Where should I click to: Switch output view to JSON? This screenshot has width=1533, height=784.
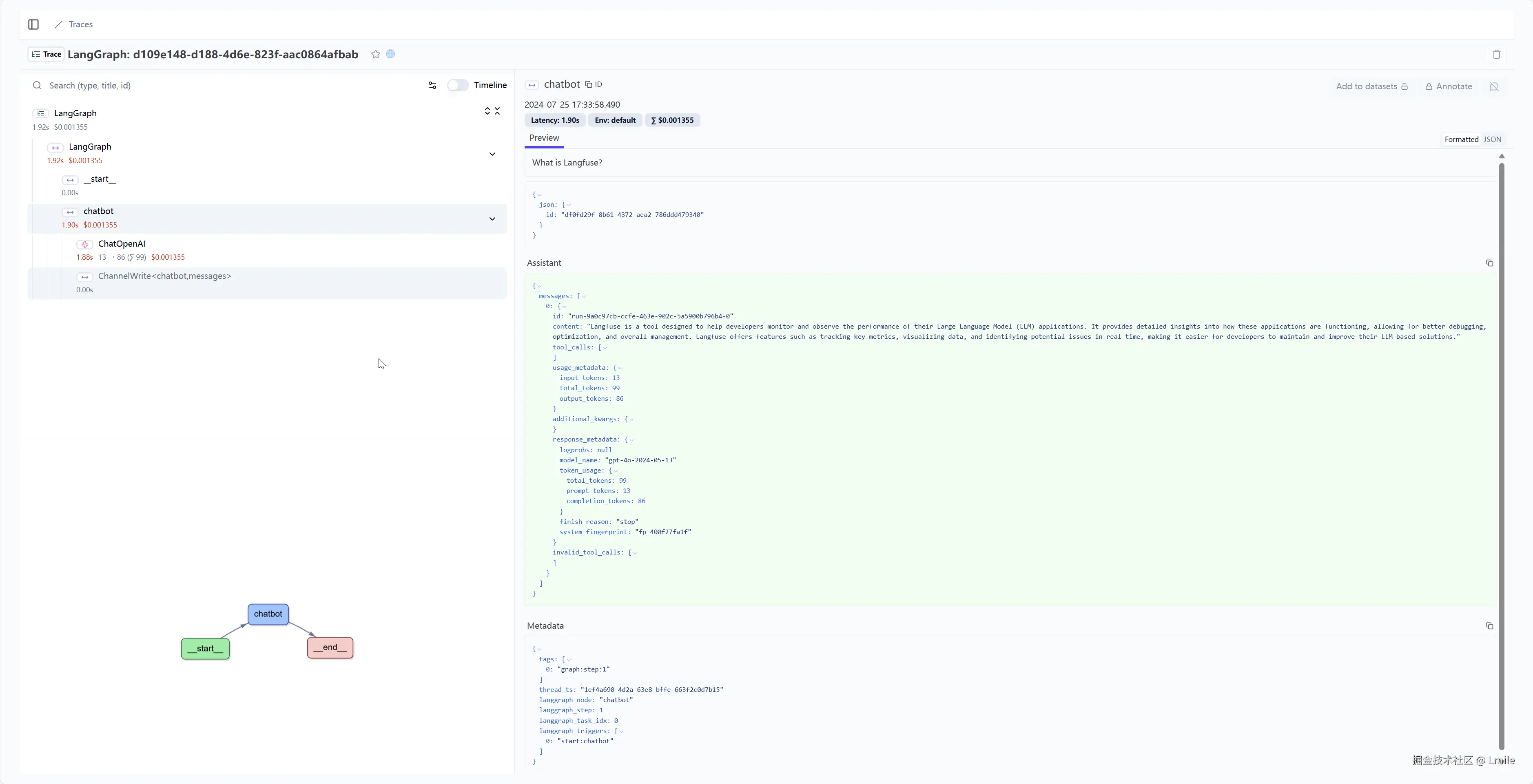tap(1493, 139)
